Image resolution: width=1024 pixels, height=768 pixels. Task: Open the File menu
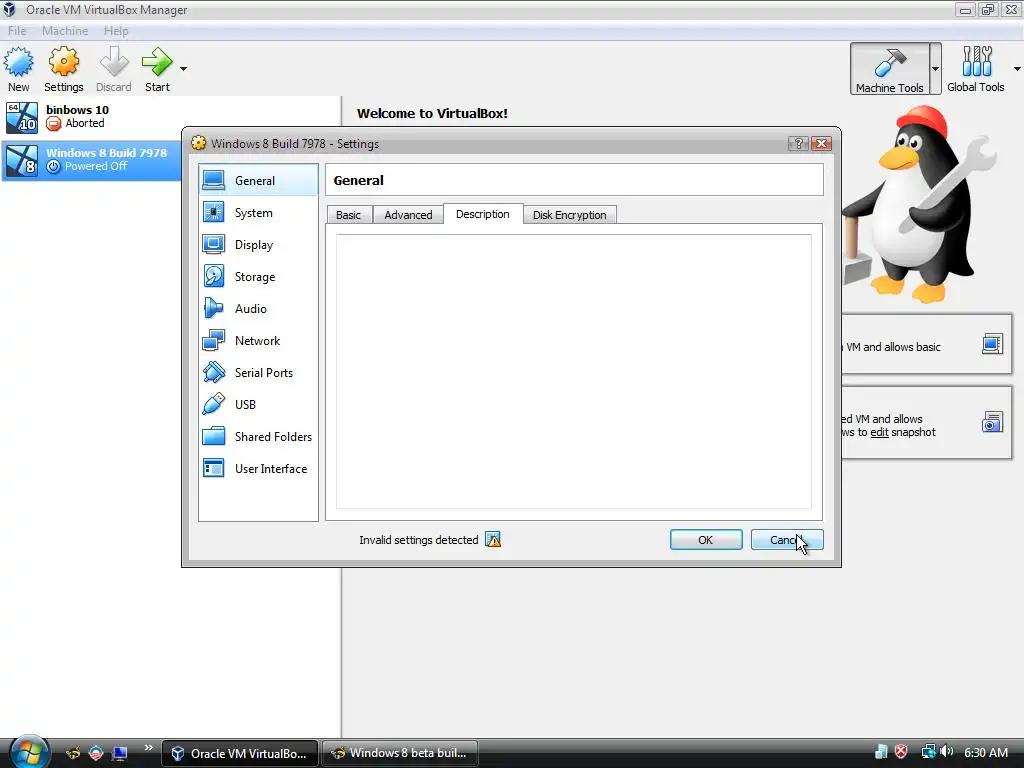pos(17,31)
